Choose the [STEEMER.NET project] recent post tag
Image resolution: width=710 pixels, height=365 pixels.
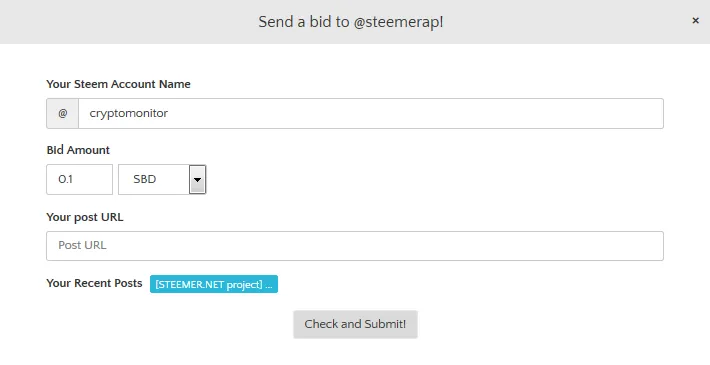(214, 284)
